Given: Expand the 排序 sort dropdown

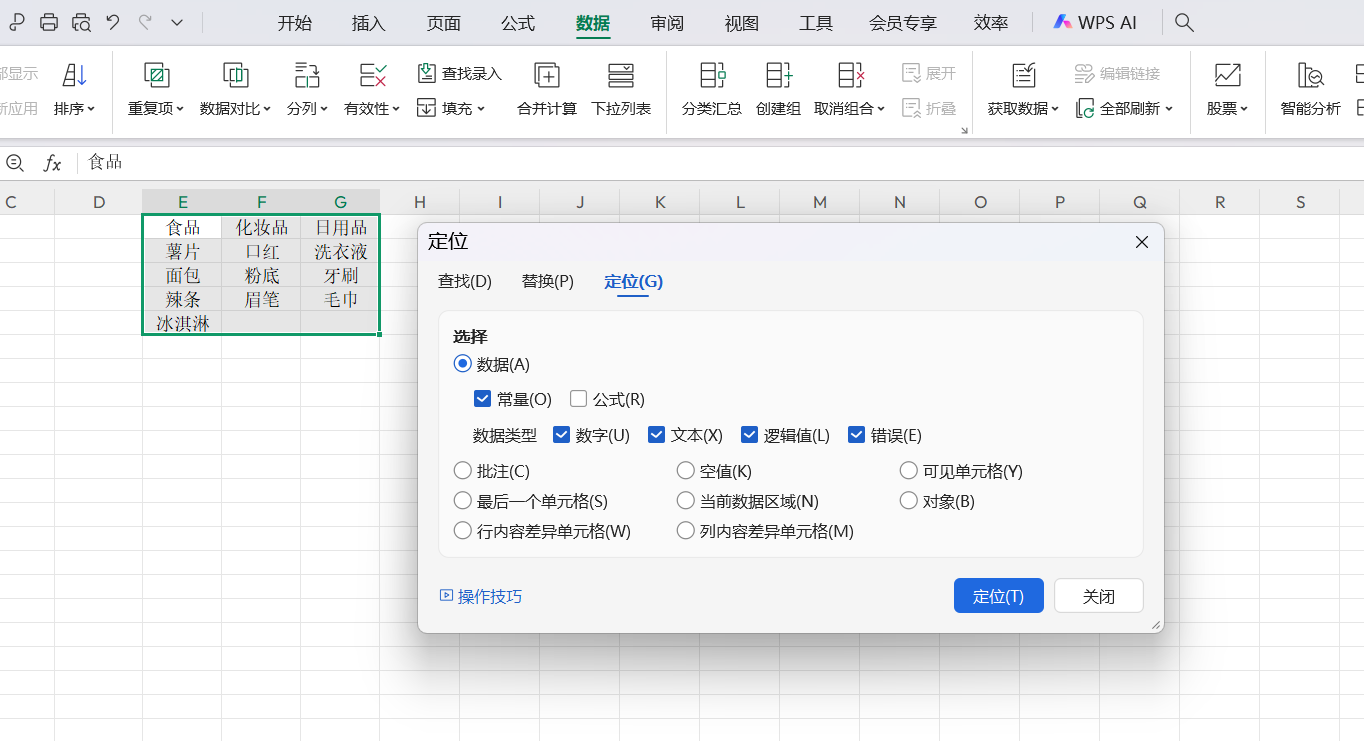Looking at the screenshot, I should coord(75,108).
